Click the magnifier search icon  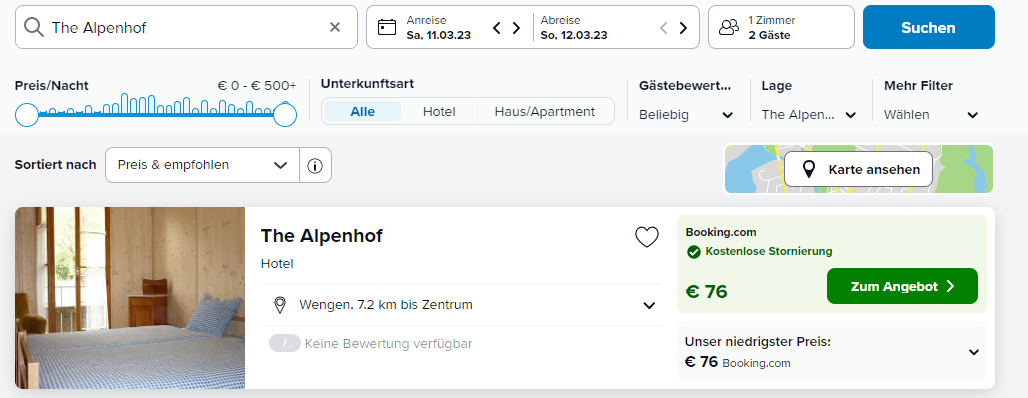pos(34,27)
